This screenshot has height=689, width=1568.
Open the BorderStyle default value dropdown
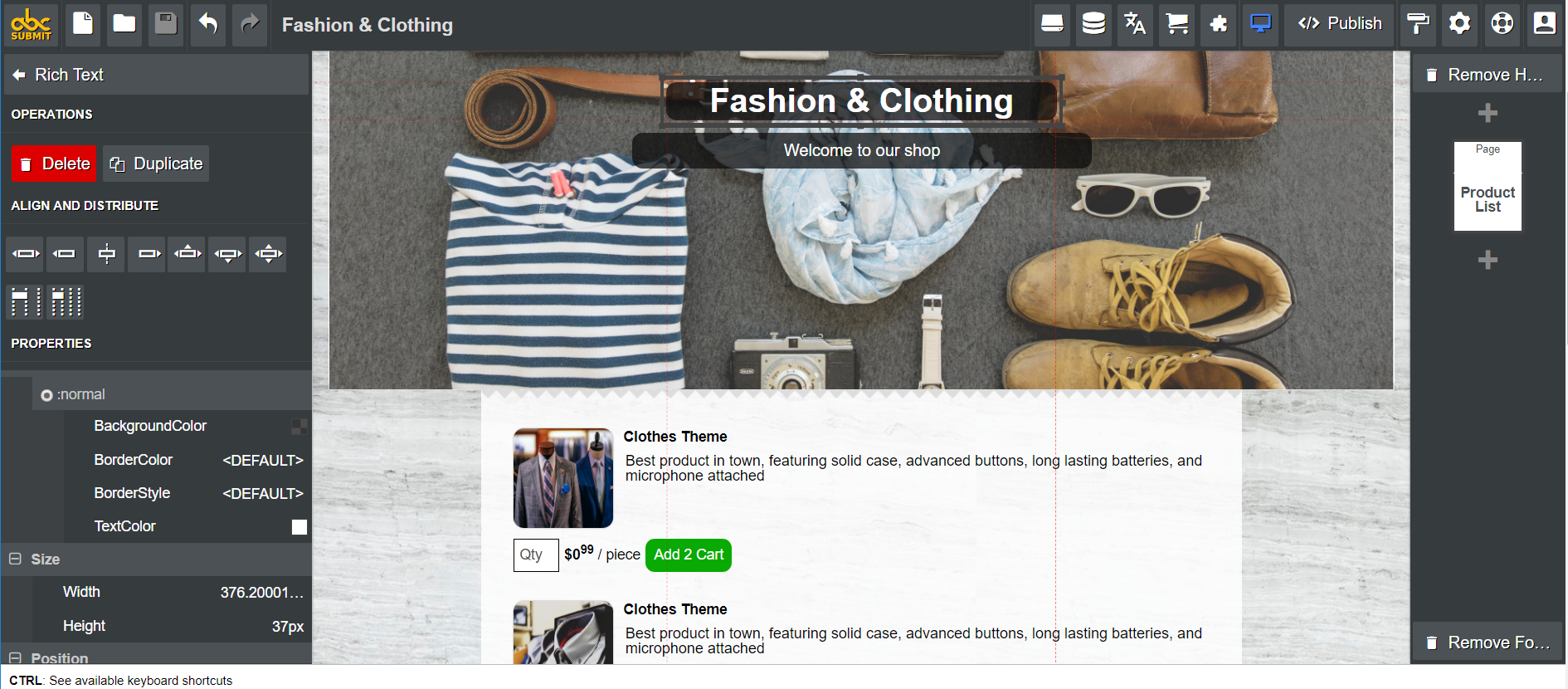[262, 493]
